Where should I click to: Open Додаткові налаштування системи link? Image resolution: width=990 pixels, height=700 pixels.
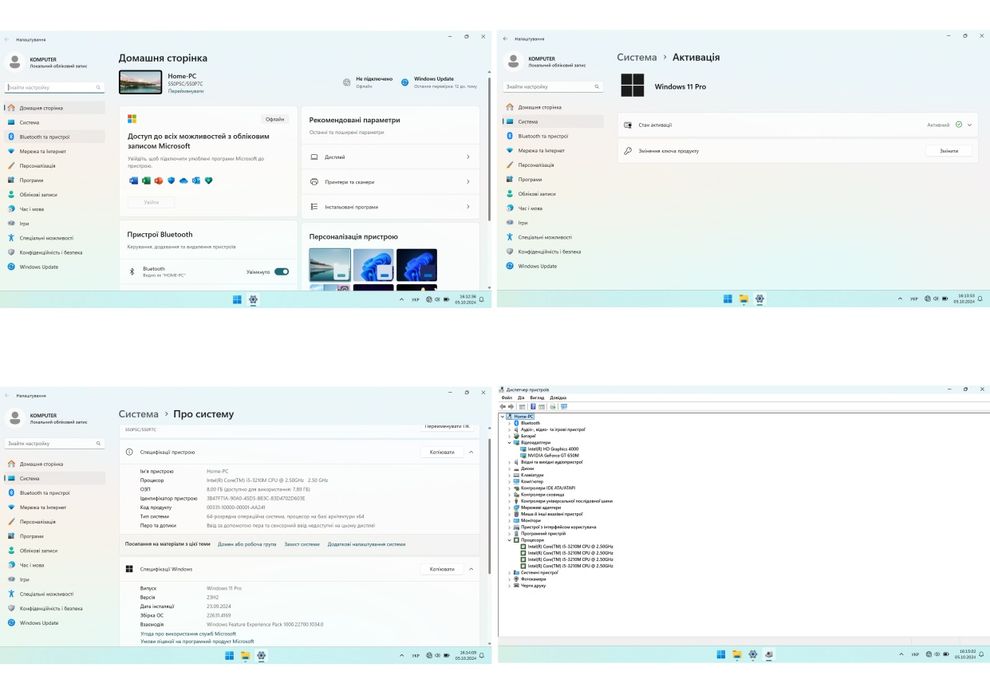pyautogui.click(x=366, y=544)
